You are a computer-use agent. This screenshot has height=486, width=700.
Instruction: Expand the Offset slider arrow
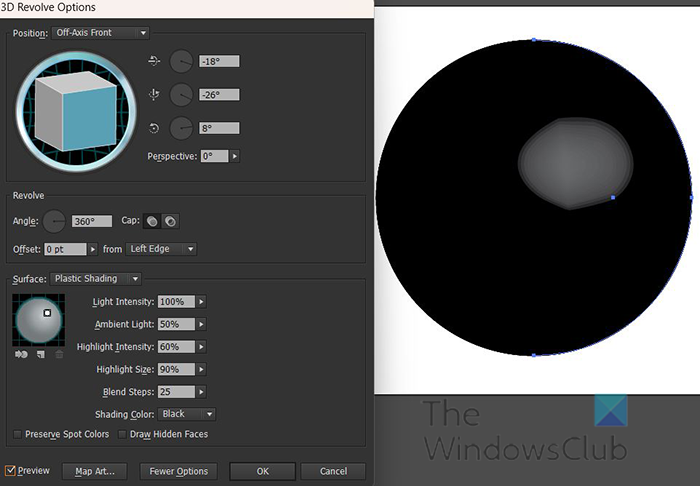pos(93,249)
